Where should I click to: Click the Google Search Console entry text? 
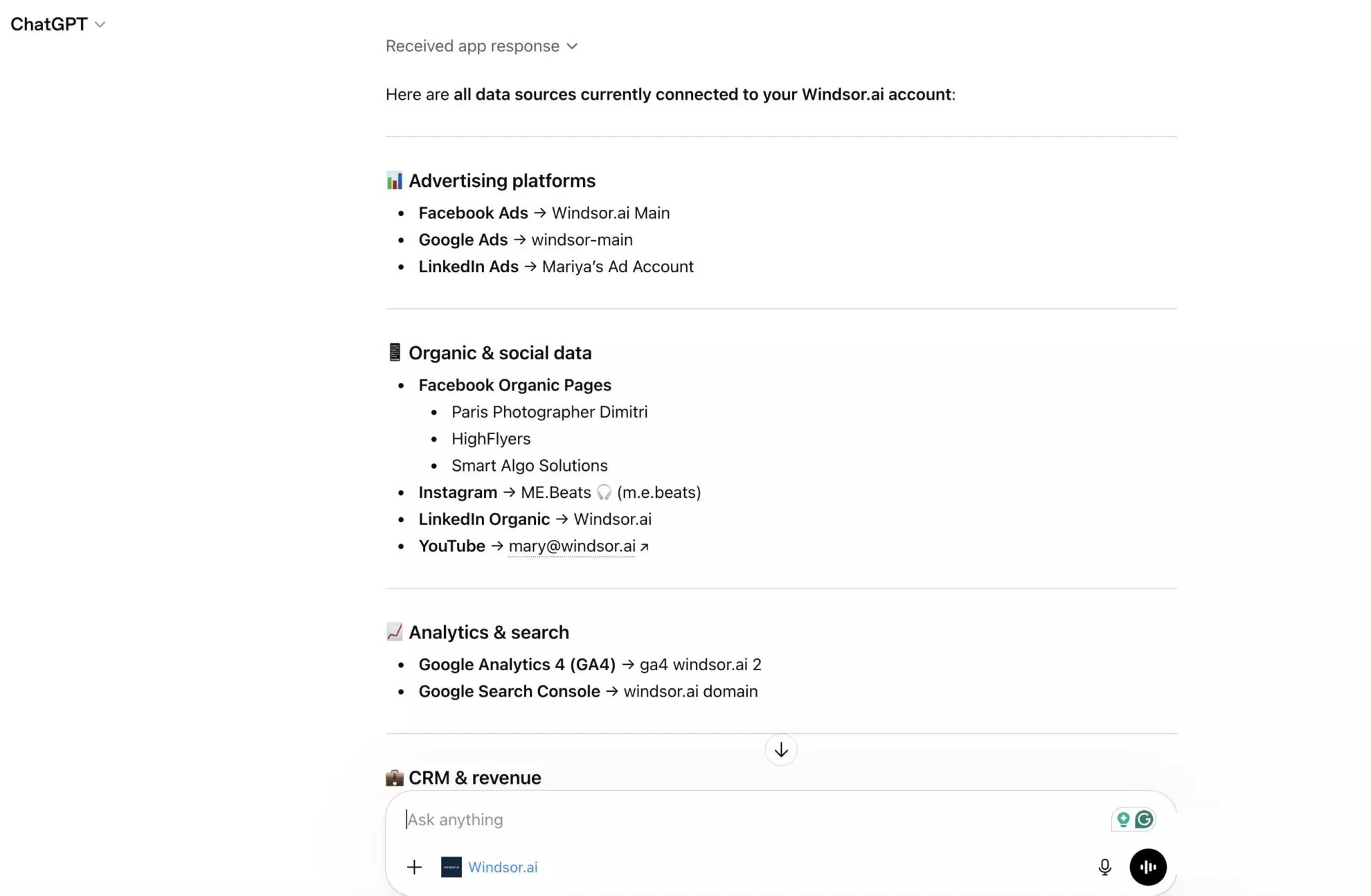click(509, 691)
